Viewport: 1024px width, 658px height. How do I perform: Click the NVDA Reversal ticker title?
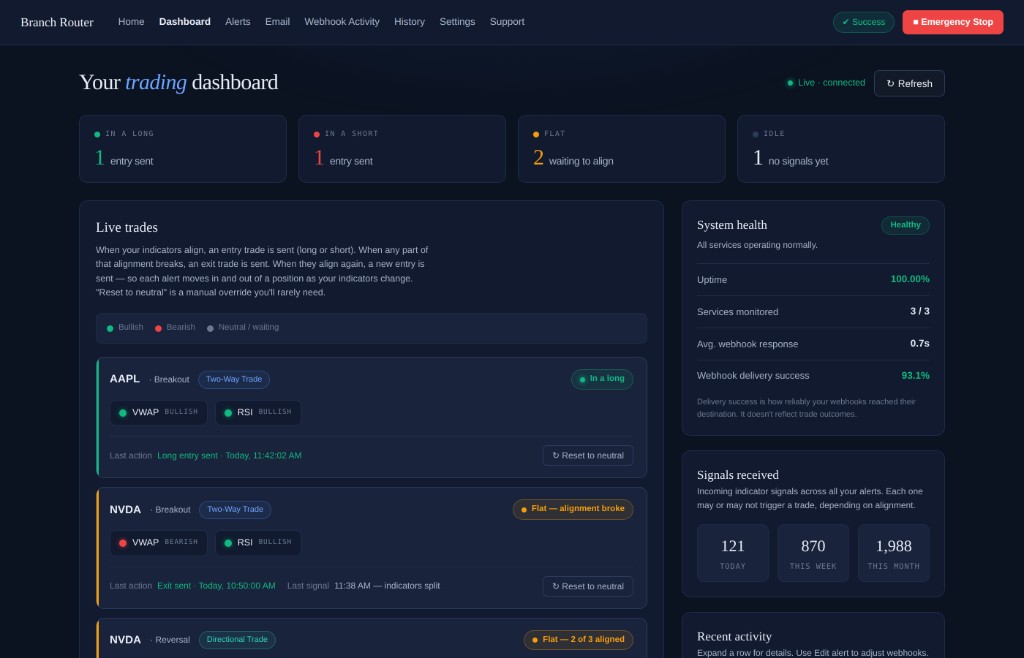point(125,640)
